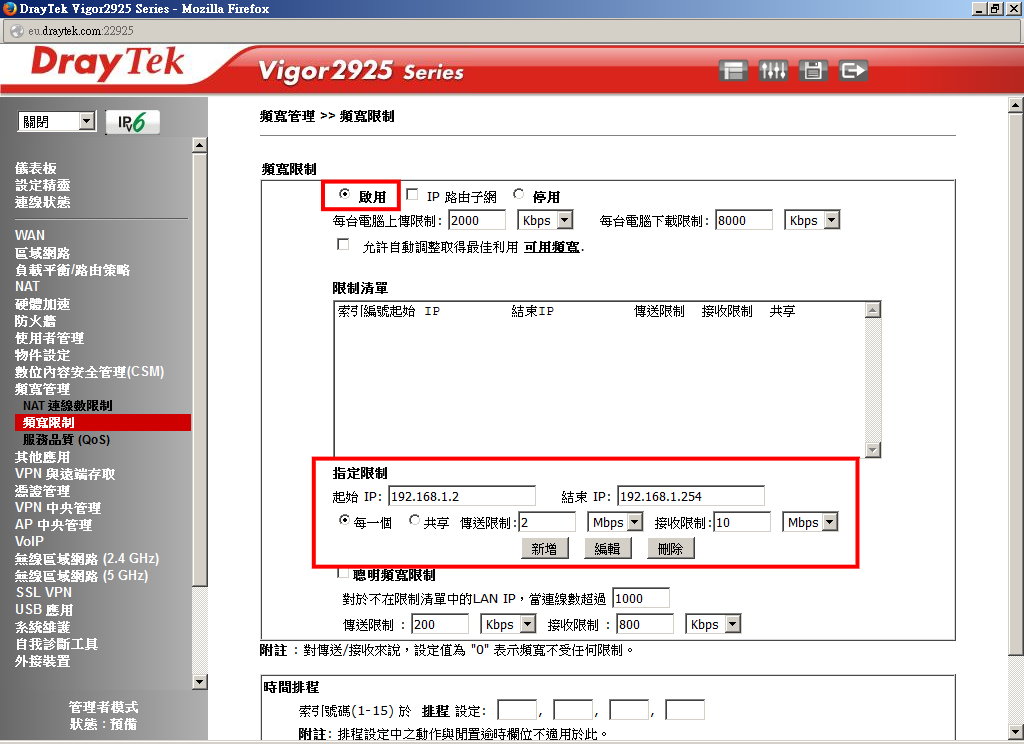Viewport: 1024px width, 744px height.
Task: Click the IPv6 icon button
Action: (132, 122)
